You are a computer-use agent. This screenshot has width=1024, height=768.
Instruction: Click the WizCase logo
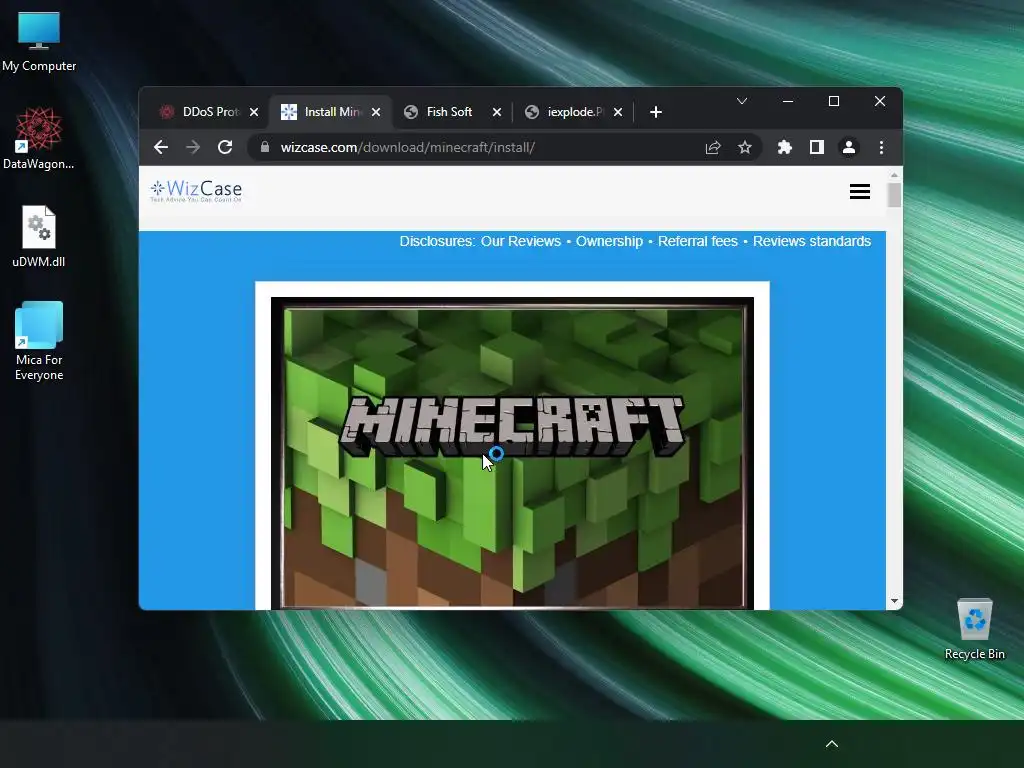point(196,191)
